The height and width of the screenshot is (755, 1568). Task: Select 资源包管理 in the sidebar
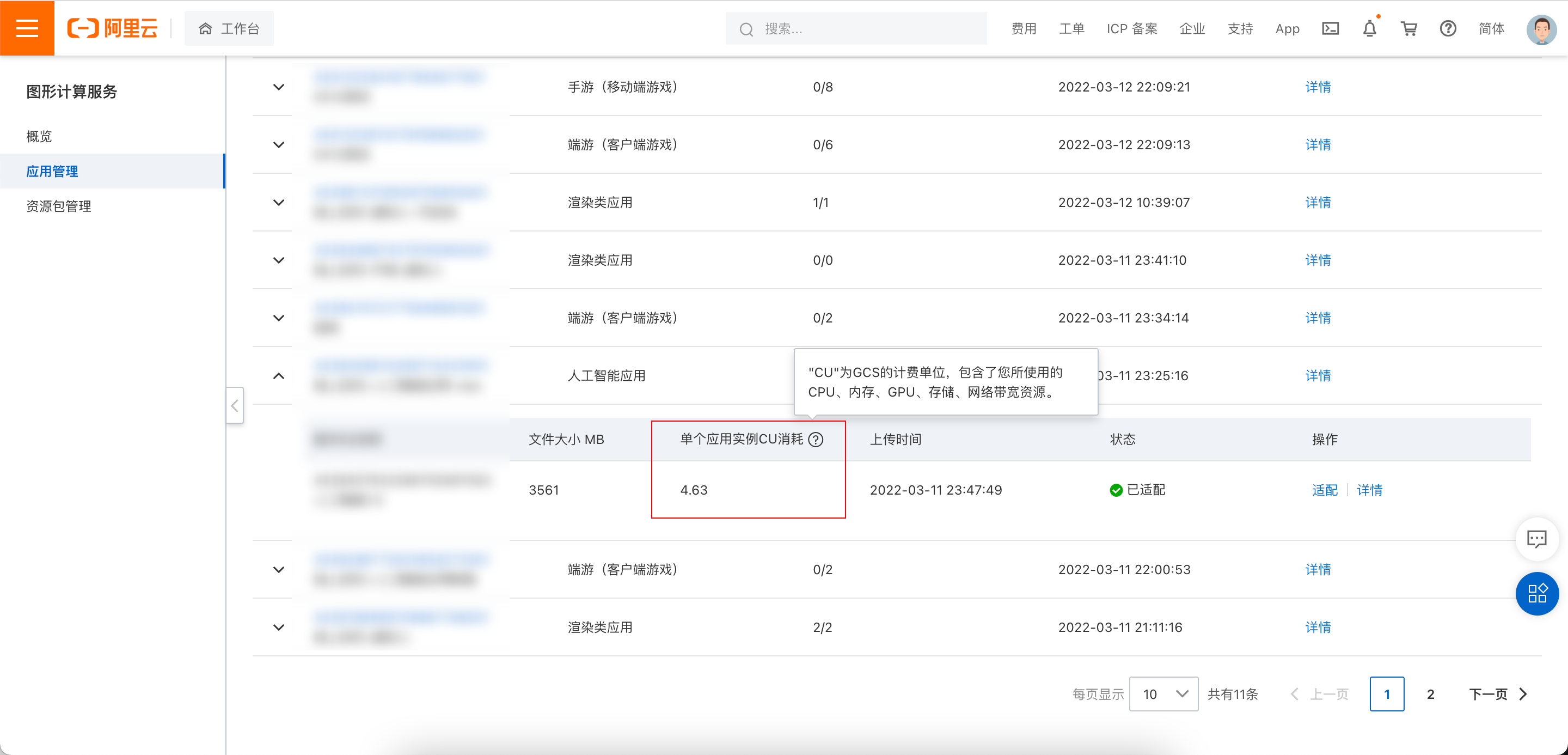point(59,206)
